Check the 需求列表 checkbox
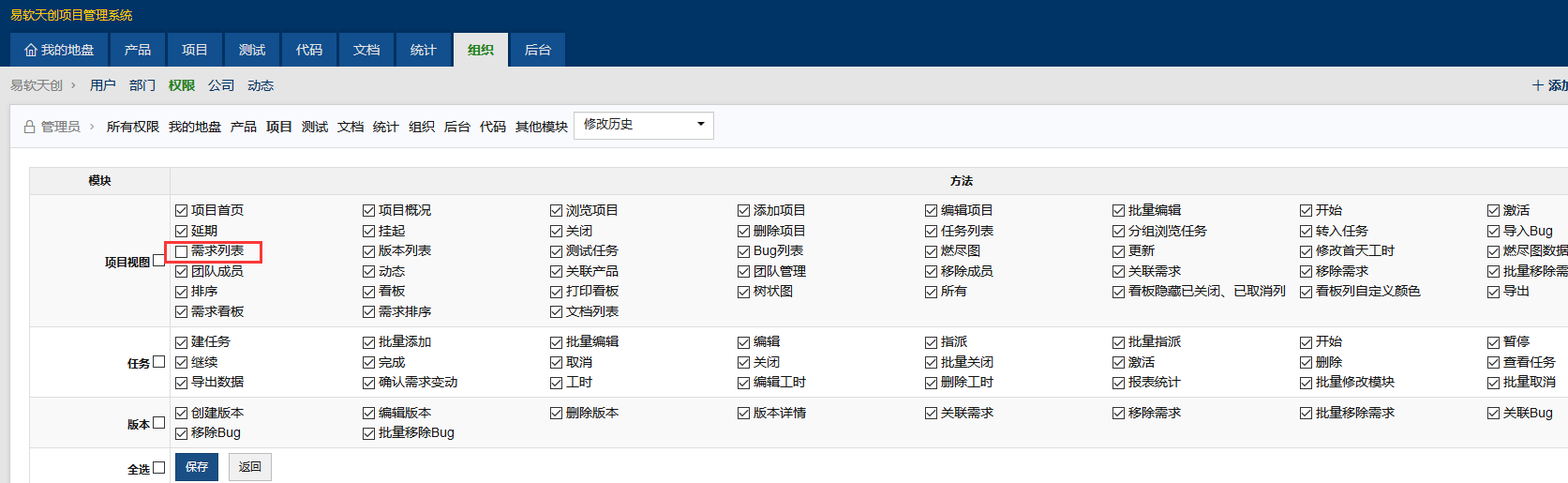 [182, 251]
